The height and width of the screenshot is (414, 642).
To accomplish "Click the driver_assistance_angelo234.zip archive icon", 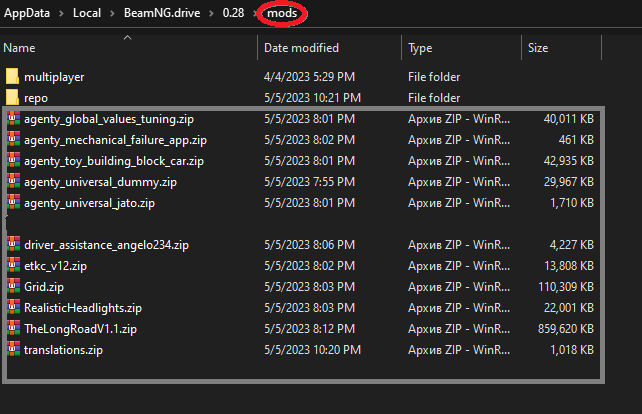I will [x=13, y=245].
